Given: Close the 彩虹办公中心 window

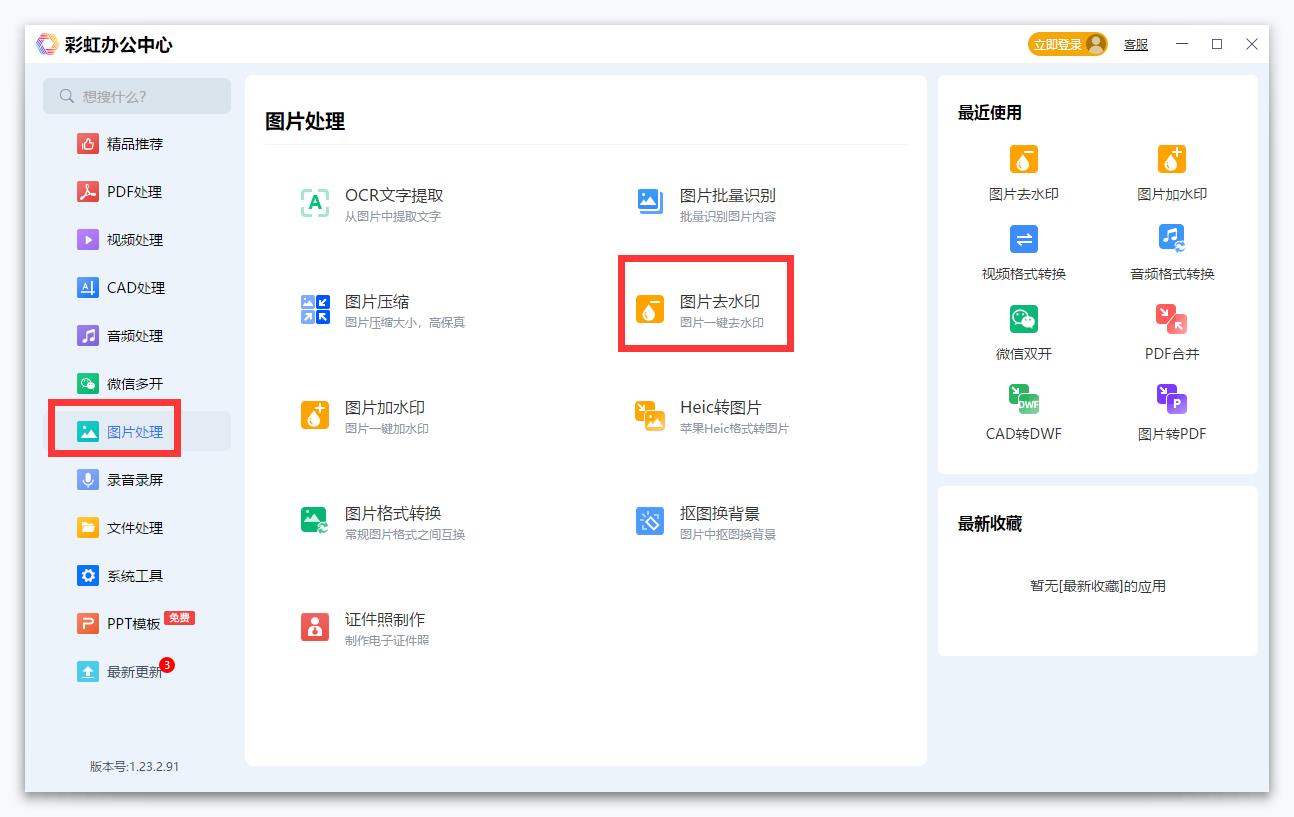Looking at the screenshot, I should coord(1252,44).
